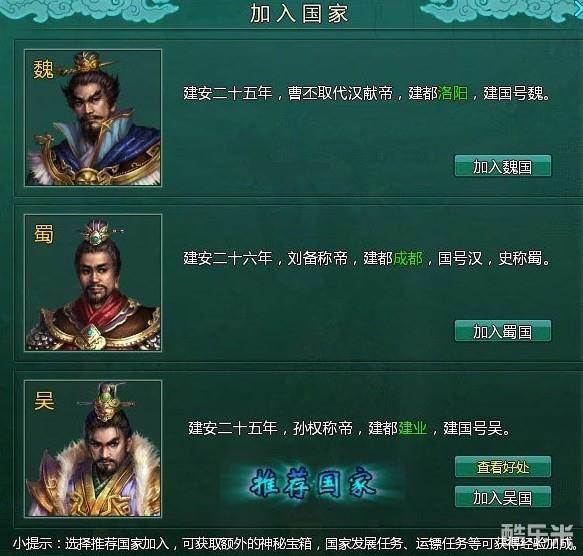The width and height of the screenshot is (583, 556).
Task: Click the 魏 kingdom label icon
Action: 44,69
